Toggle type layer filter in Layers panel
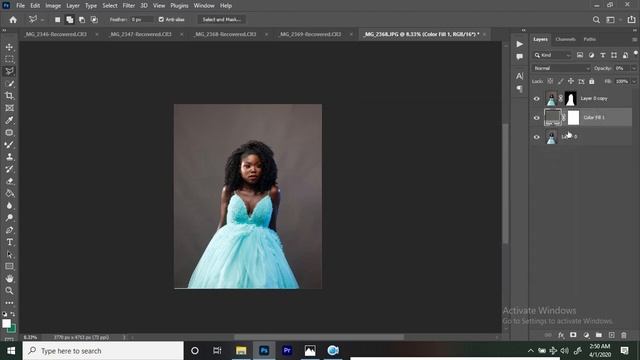Image resolution: width=640 pixels, height=360 pixels. coord(603,55)
